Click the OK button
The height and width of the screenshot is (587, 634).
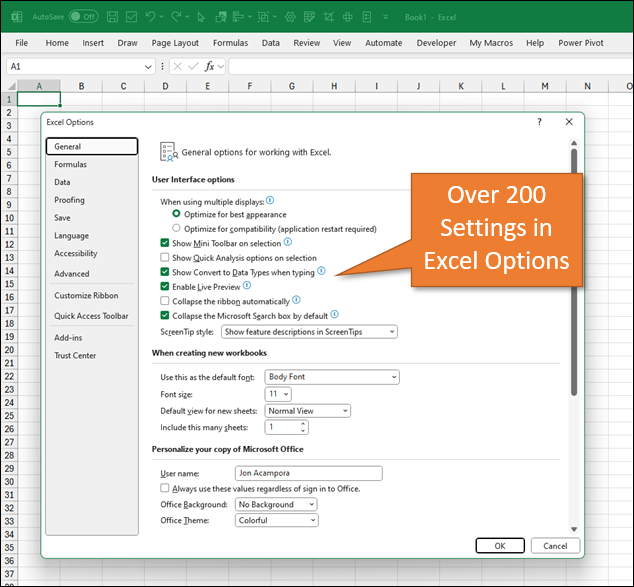pyautogui.click(x=499, y=546)
